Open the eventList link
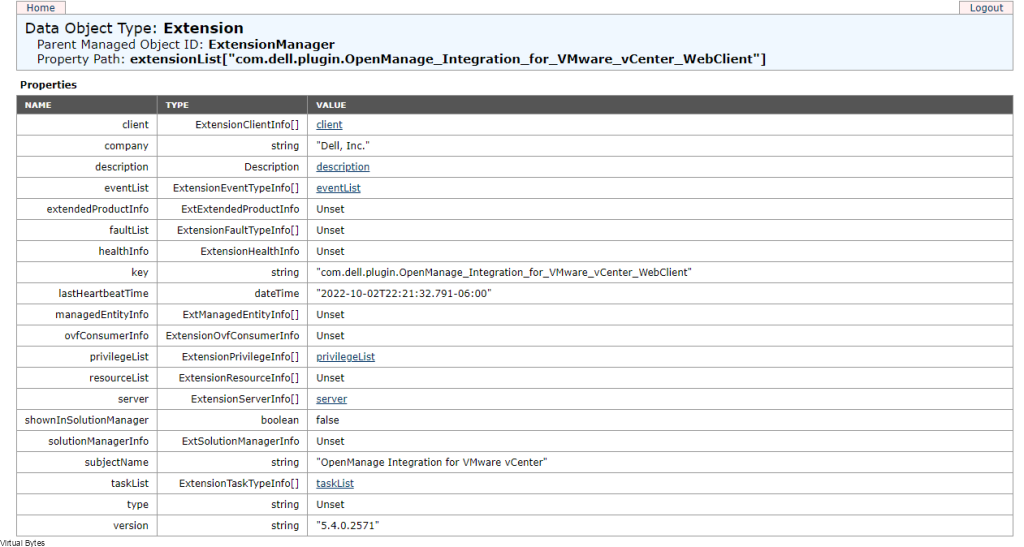 [338, 188]
